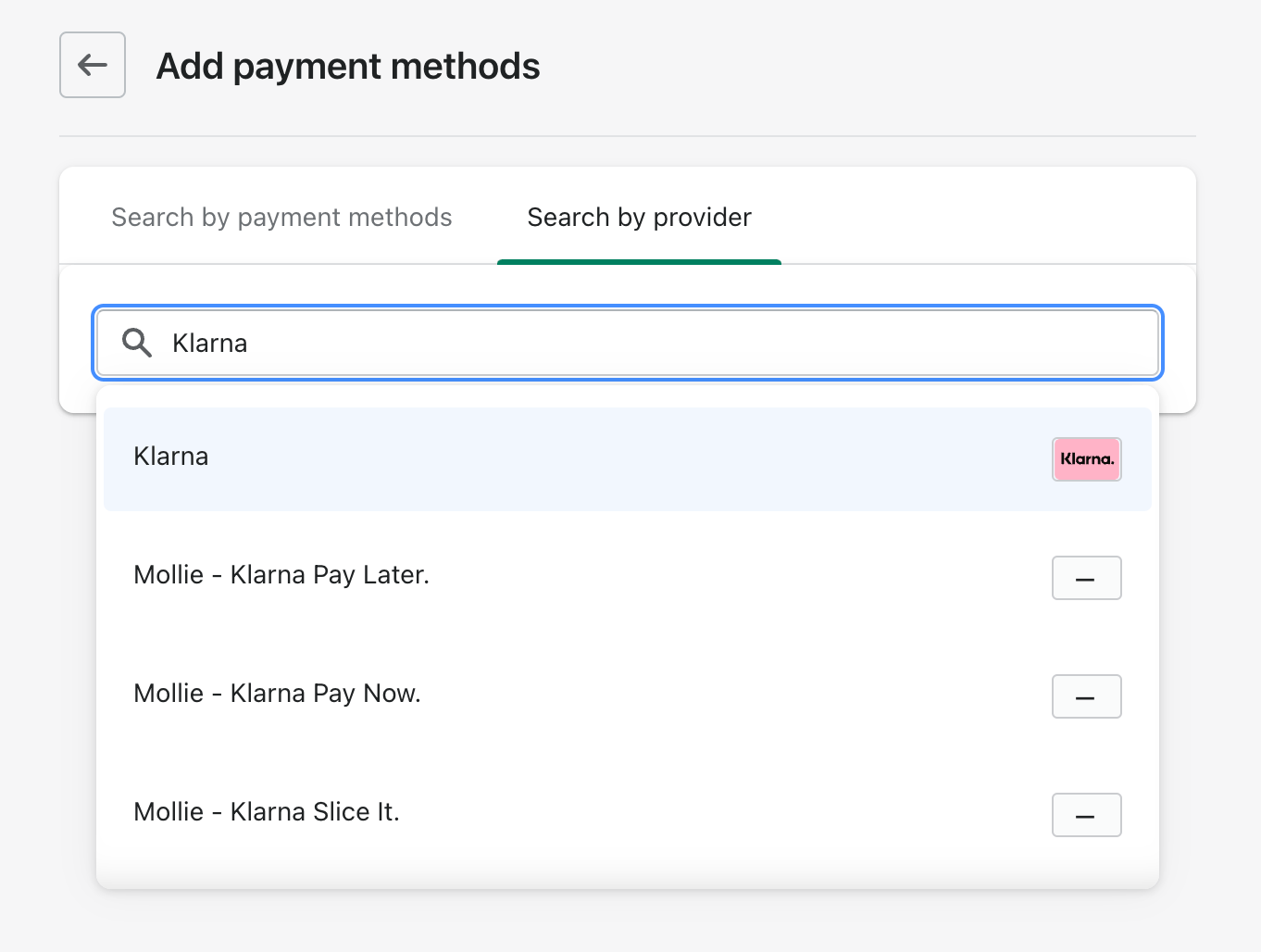
Task: Click the placeholder icon for Klarna Slice It
Action: point(1086,815)
